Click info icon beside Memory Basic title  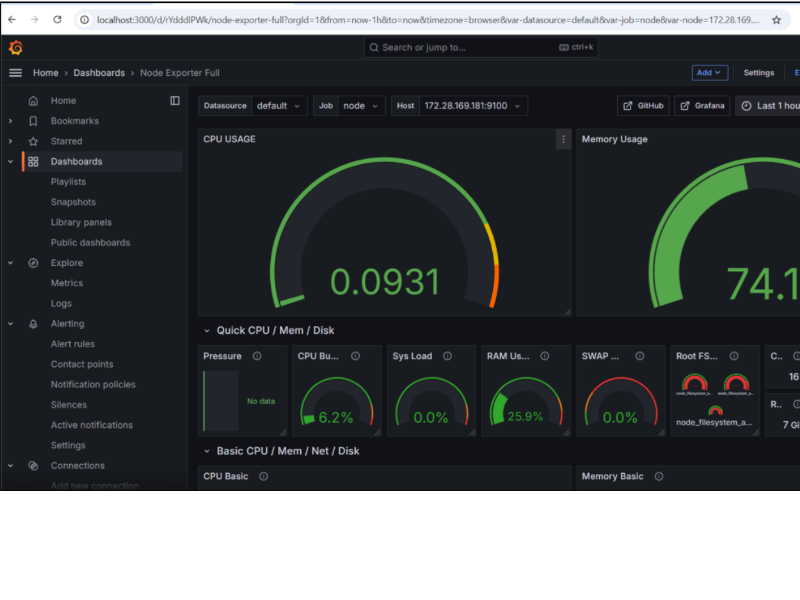pos(659,476)
